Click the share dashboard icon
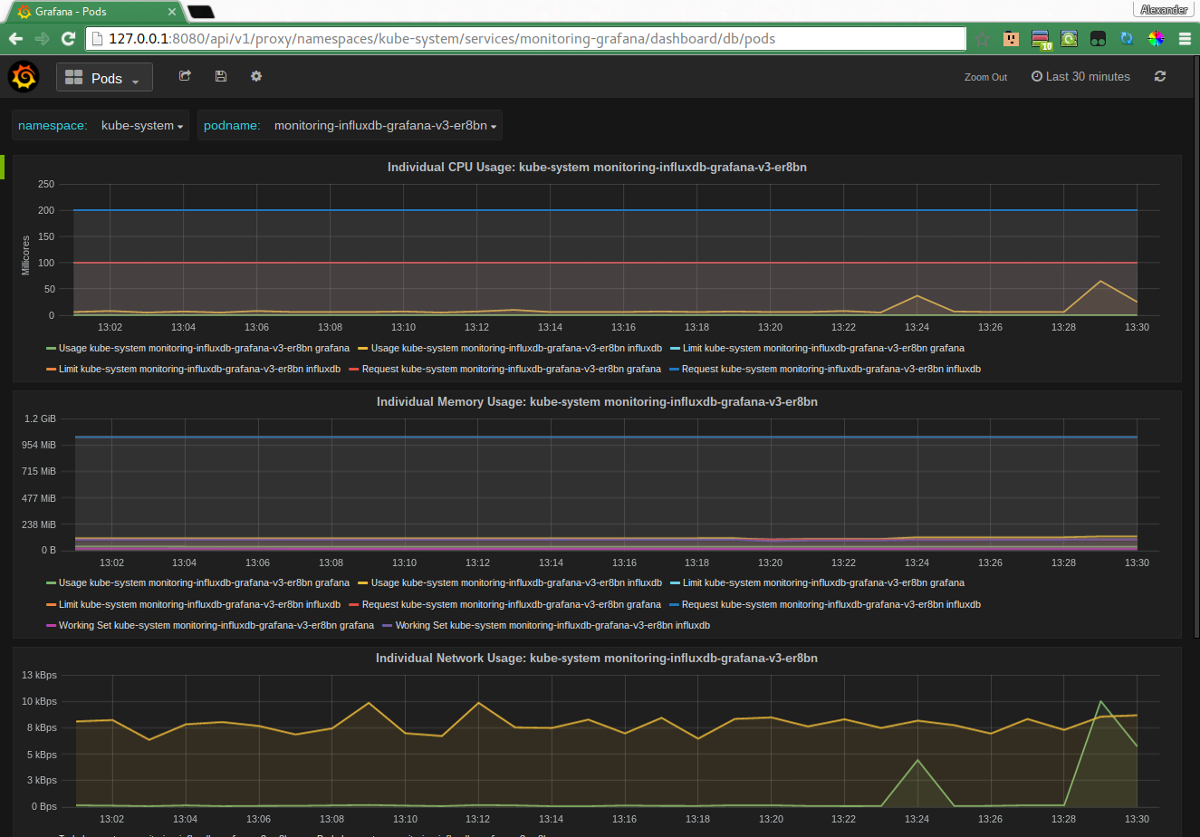Viewport: 1200px width, 837px height. (x=184, y=76)
